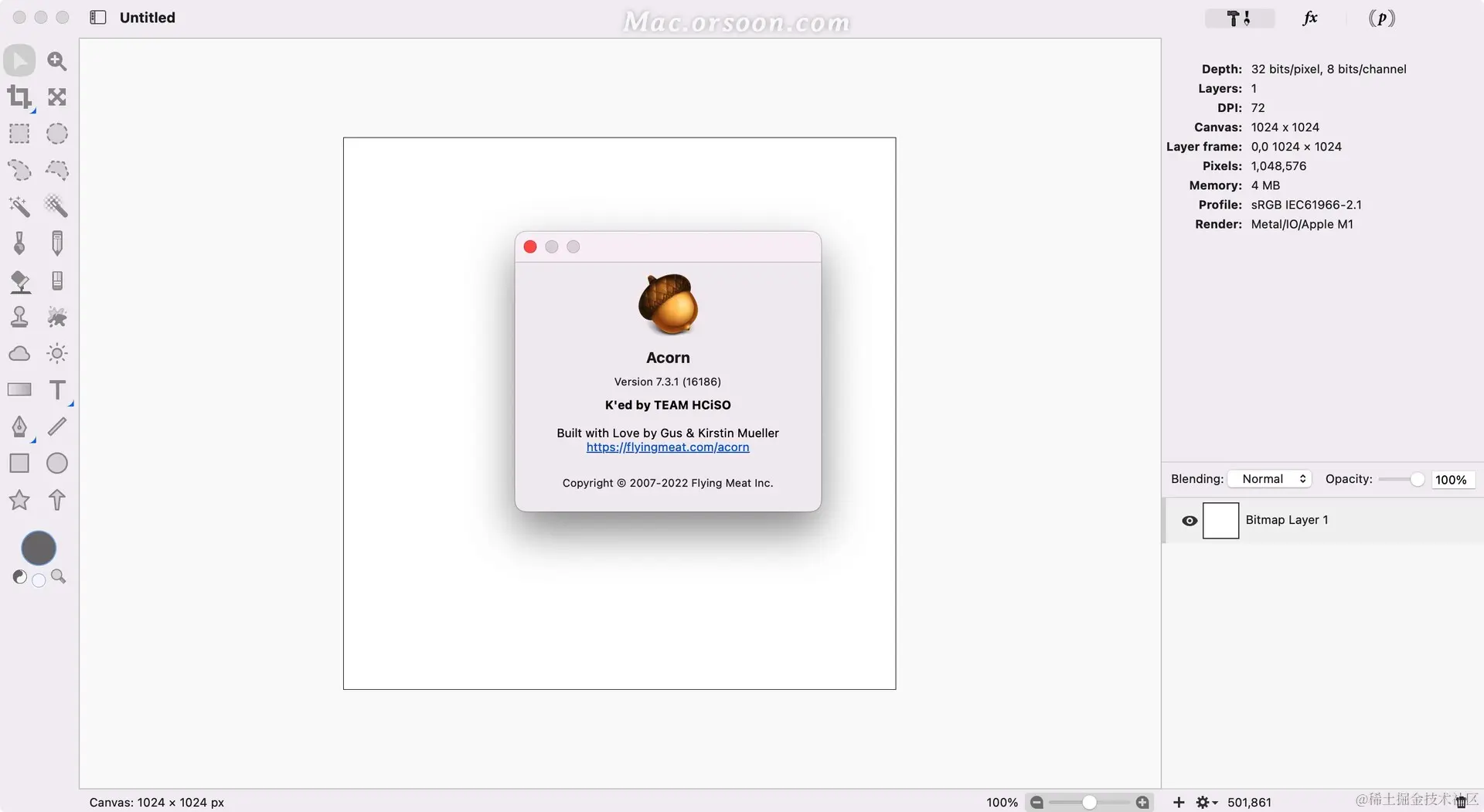Select the Bitmap Layer 1 name

click(1287, 520)
